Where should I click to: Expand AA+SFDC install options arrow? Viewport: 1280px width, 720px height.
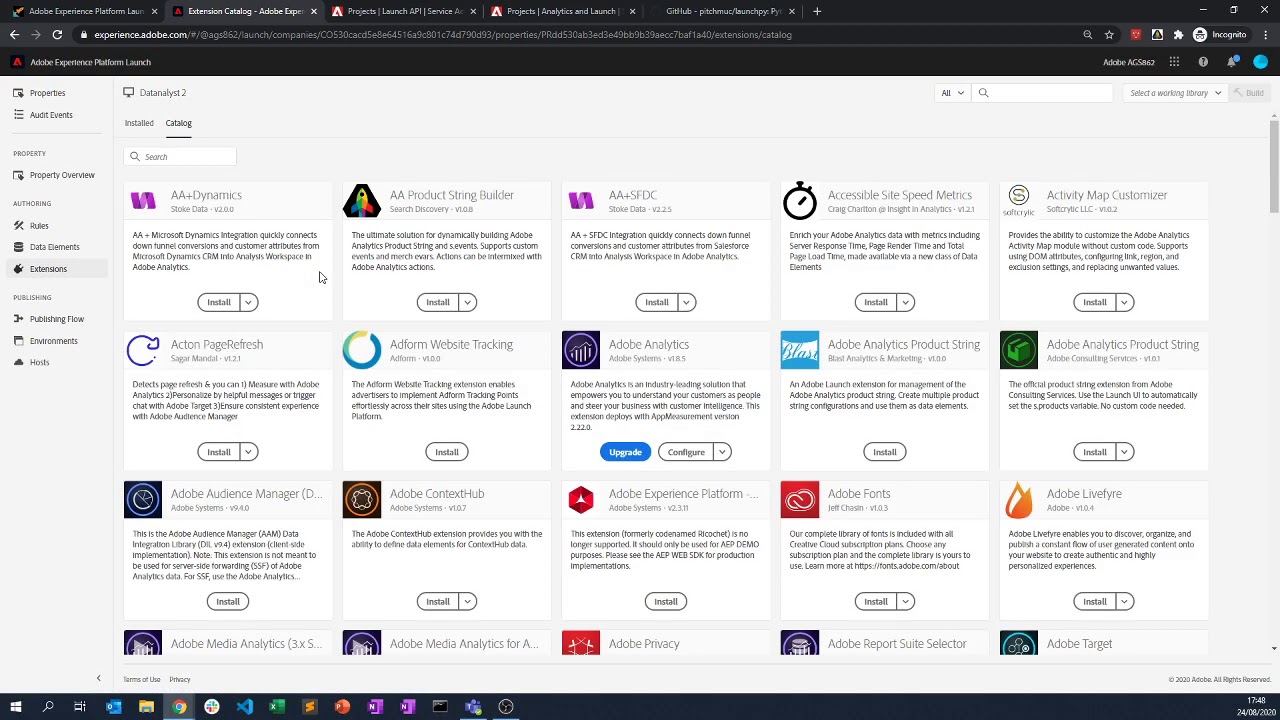pos(686,302)
